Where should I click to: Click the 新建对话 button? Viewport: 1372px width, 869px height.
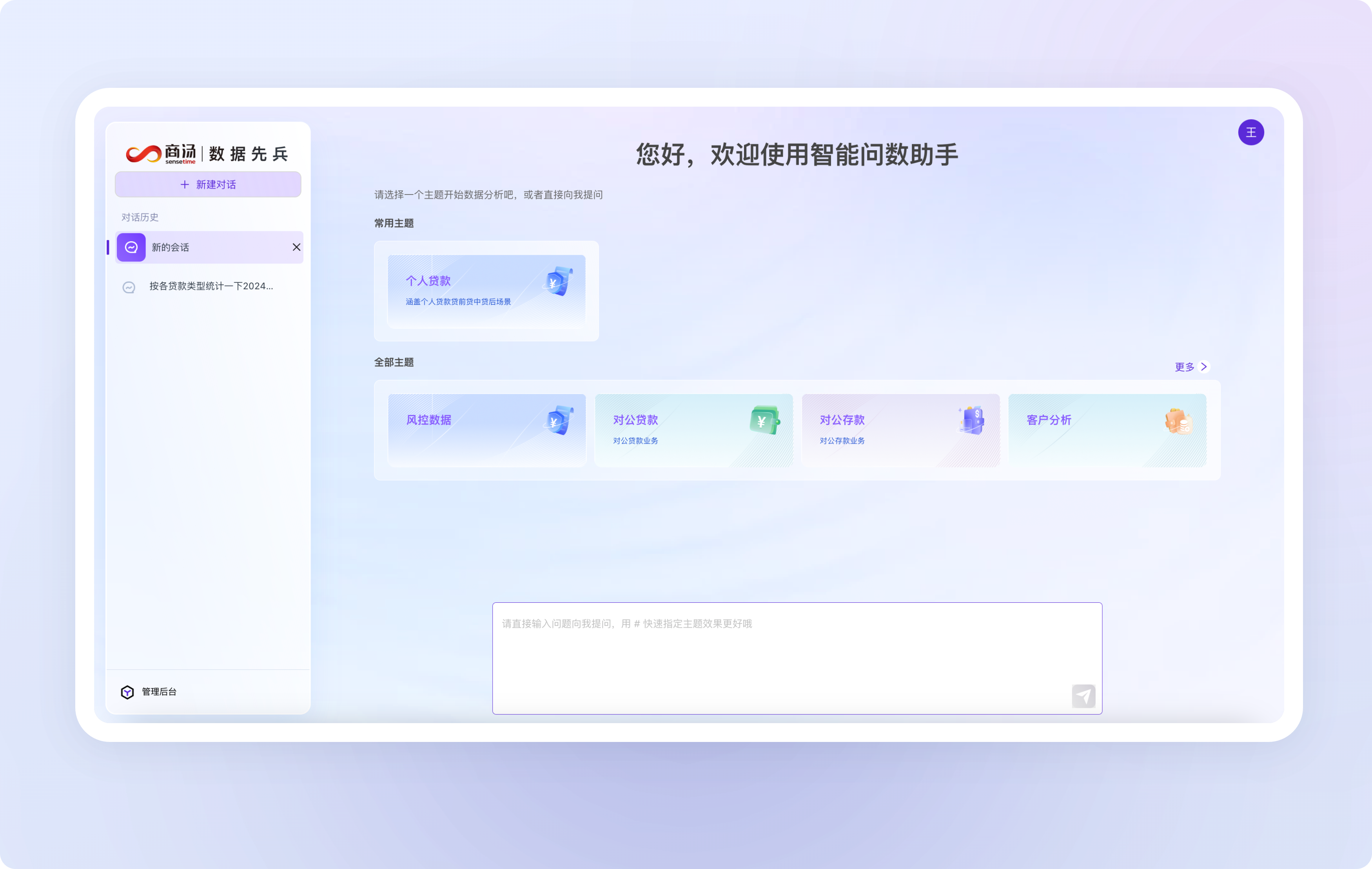[x=208, y=185]
